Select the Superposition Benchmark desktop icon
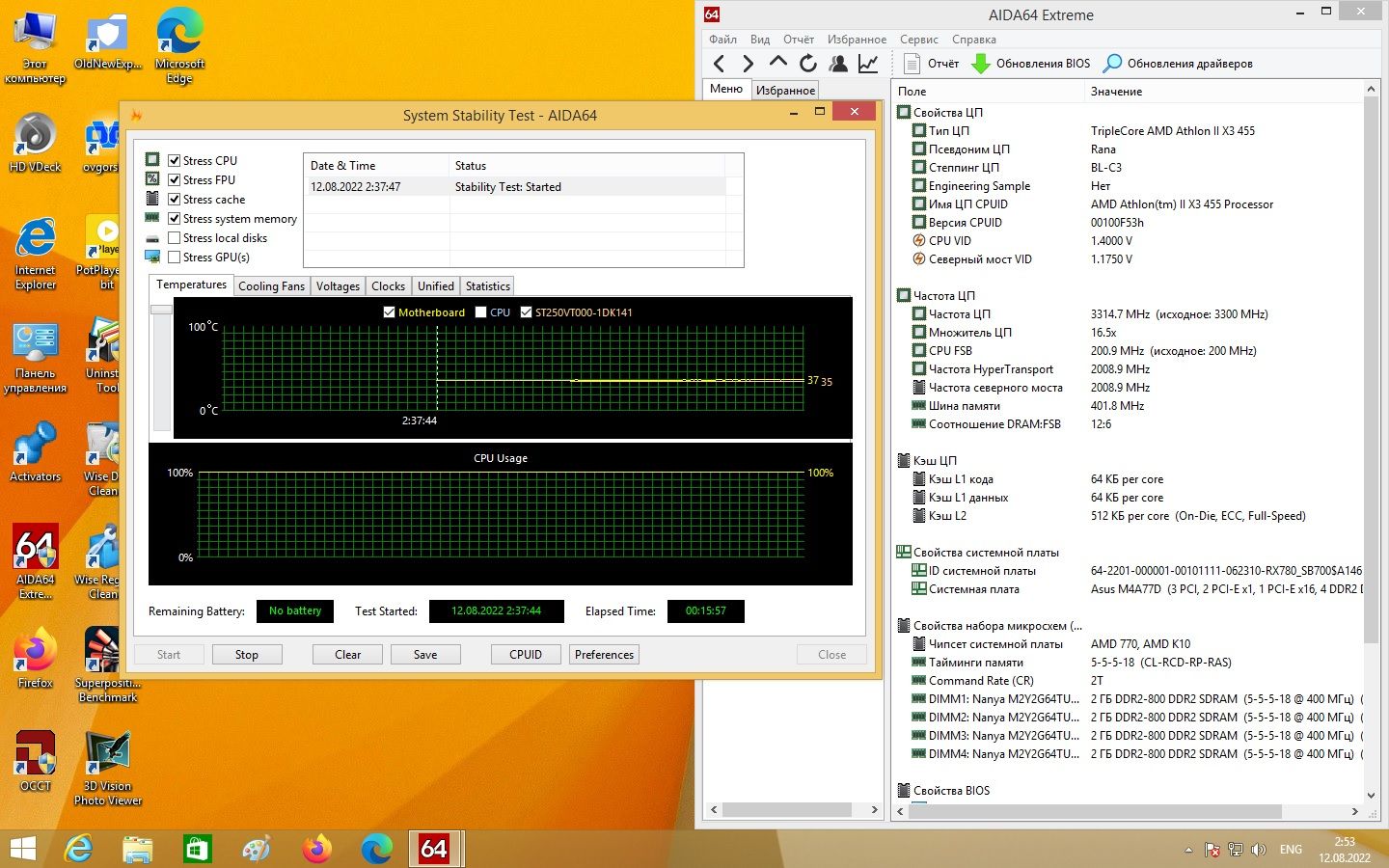The width and height of the screenshot is (1389, 868). 107,665
